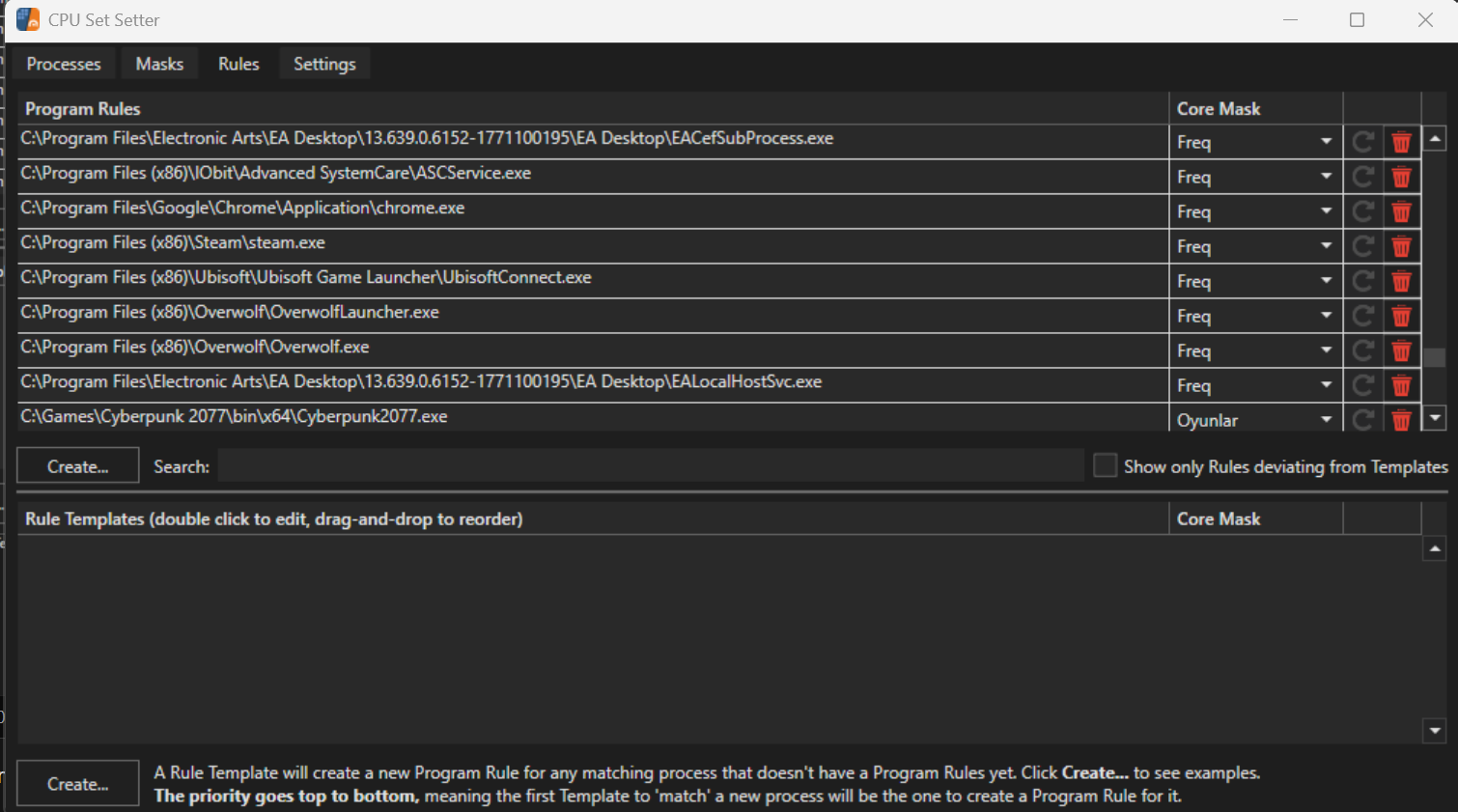This screenshot has height=812, width=1458.
Task: Focus the Search field for program rules
Action: 651,466
